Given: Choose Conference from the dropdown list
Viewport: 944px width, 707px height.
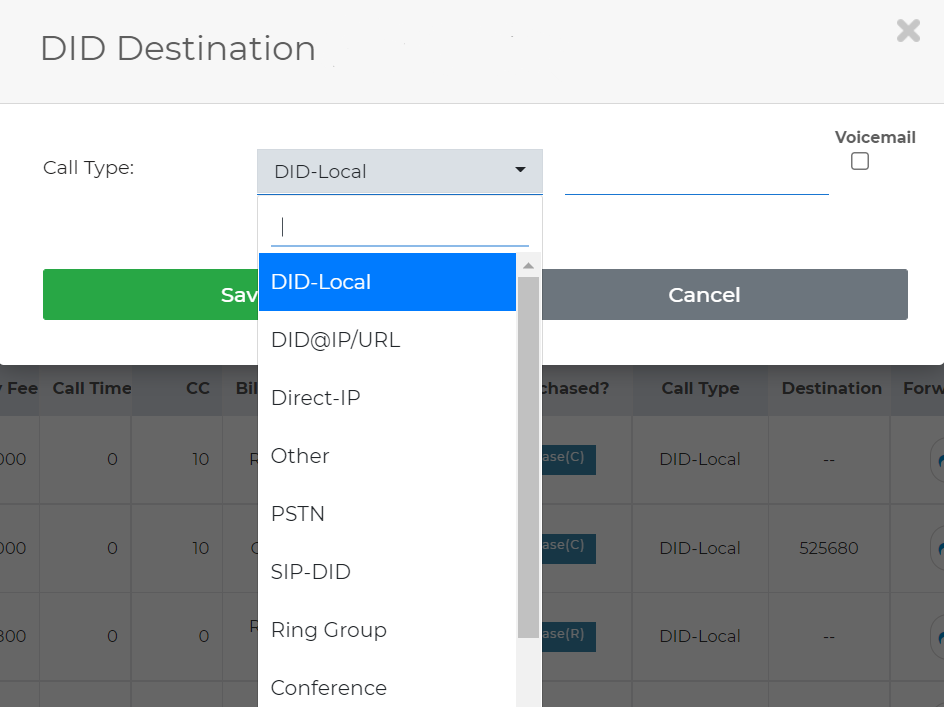Looking at the screenshot, I should (x=387, y=687).
